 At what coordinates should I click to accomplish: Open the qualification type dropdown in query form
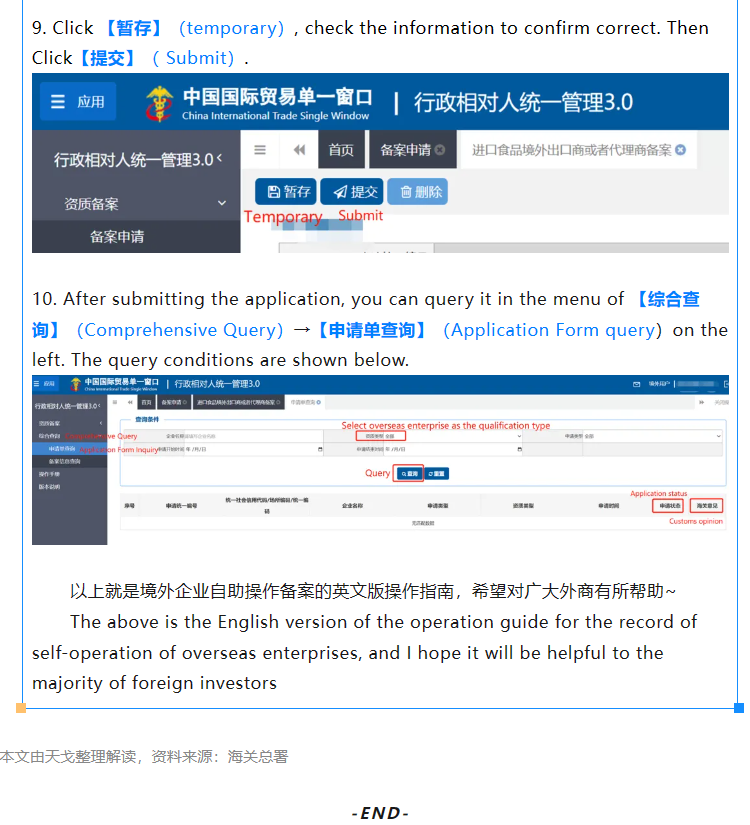[x=439, y=436]
